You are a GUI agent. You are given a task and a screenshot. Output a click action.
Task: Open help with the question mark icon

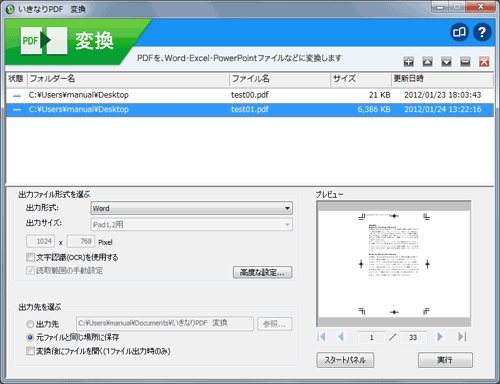(x=482, y=32)
